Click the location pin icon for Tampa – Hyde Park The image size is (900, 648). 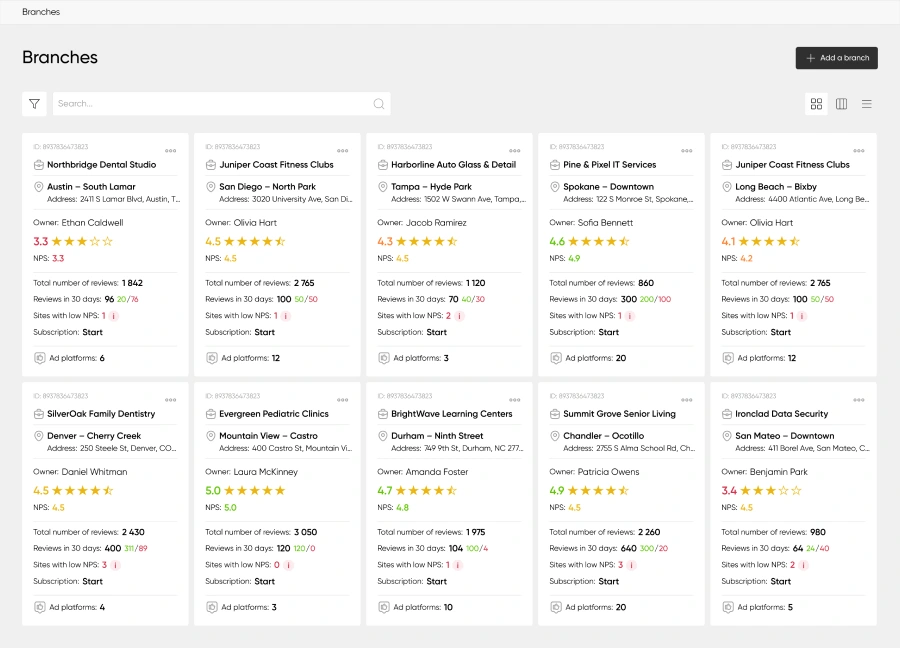click(x=383, y=187)
